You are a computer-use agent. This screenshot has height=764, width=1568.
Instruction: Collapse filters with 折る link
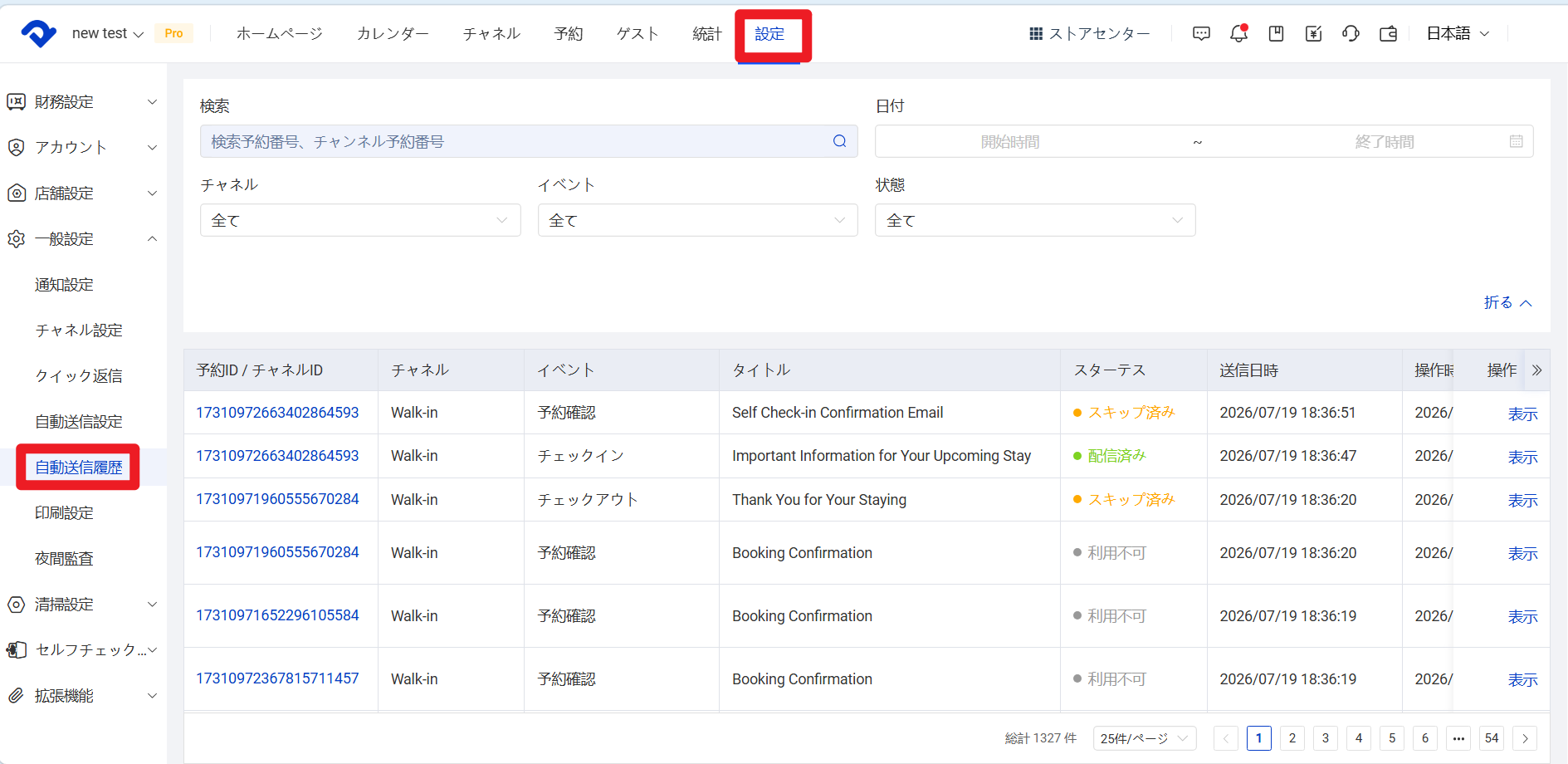pos(1507,303)
